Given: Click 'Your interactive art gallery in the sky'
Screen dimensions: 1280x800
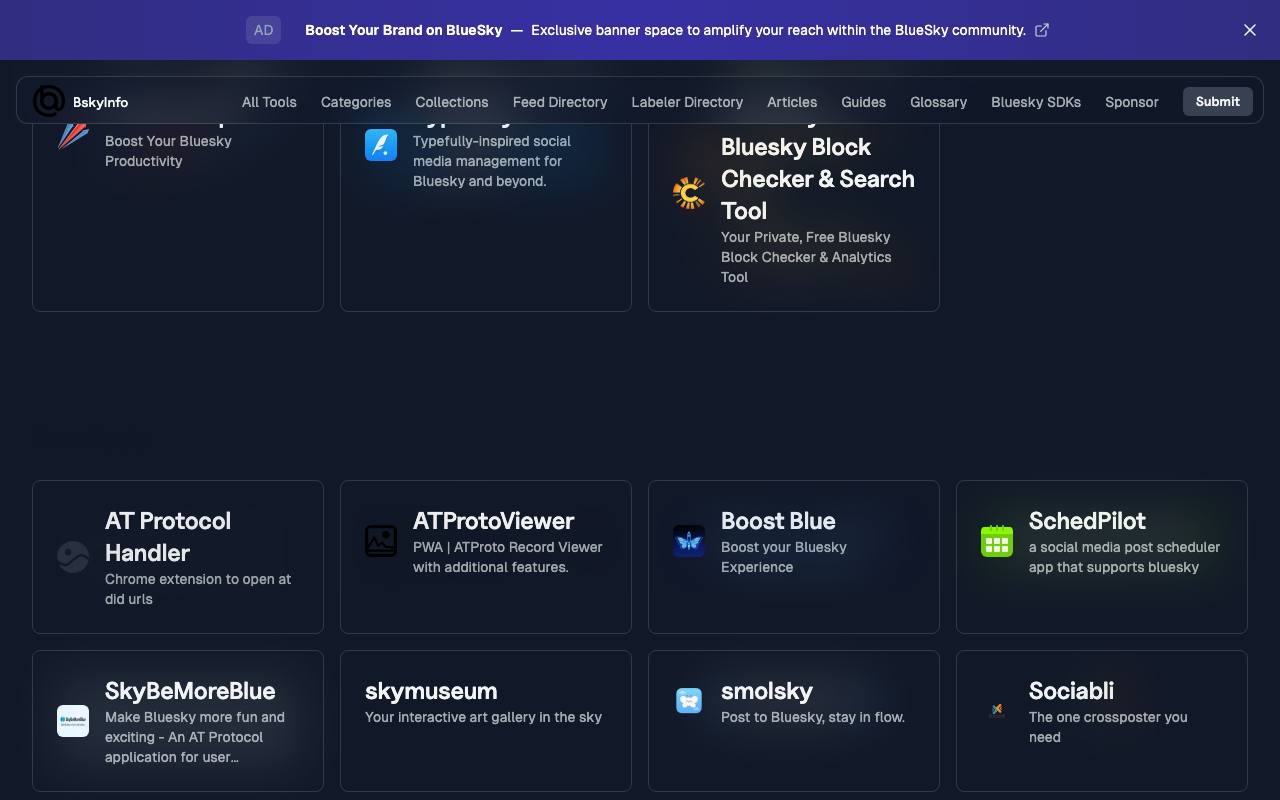Looking at the screenshot, I should [483, 717].
